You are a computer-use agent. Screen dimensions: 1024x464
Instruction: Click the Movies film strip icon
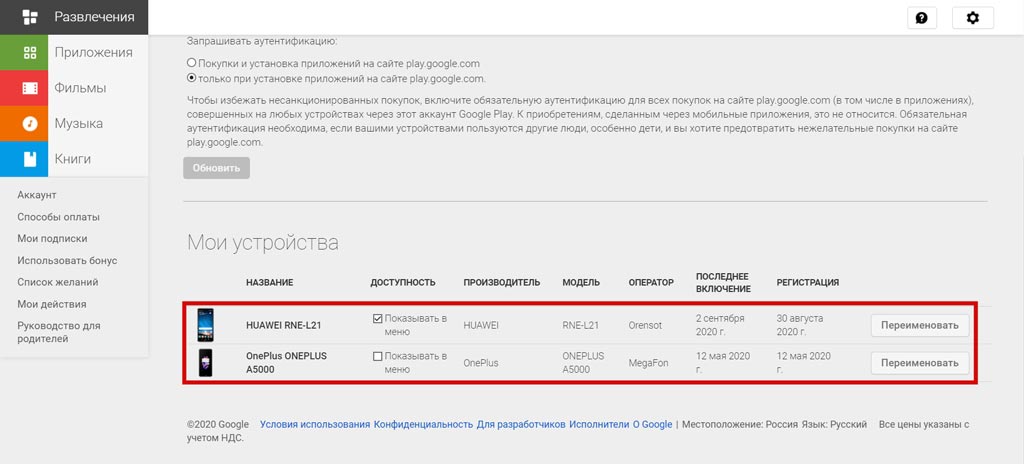coord(30,88)
